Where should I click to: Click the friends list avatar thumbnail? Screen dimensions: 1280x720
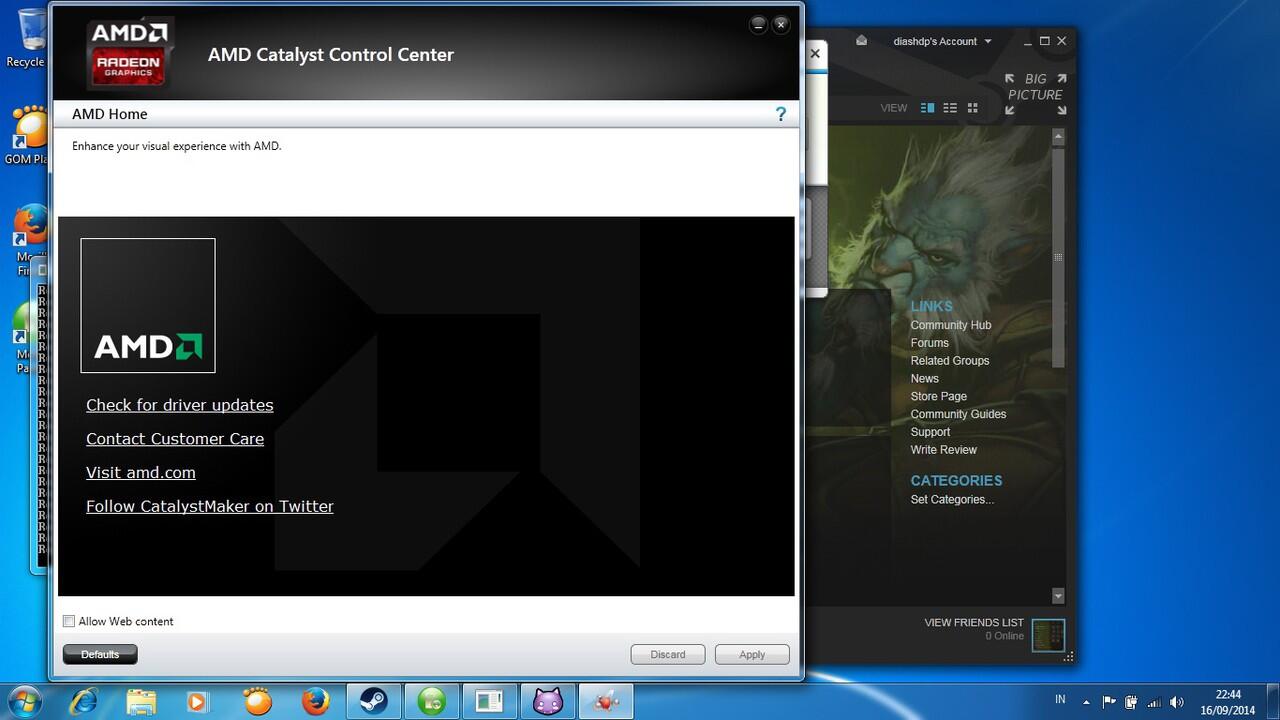(1048, 635)
